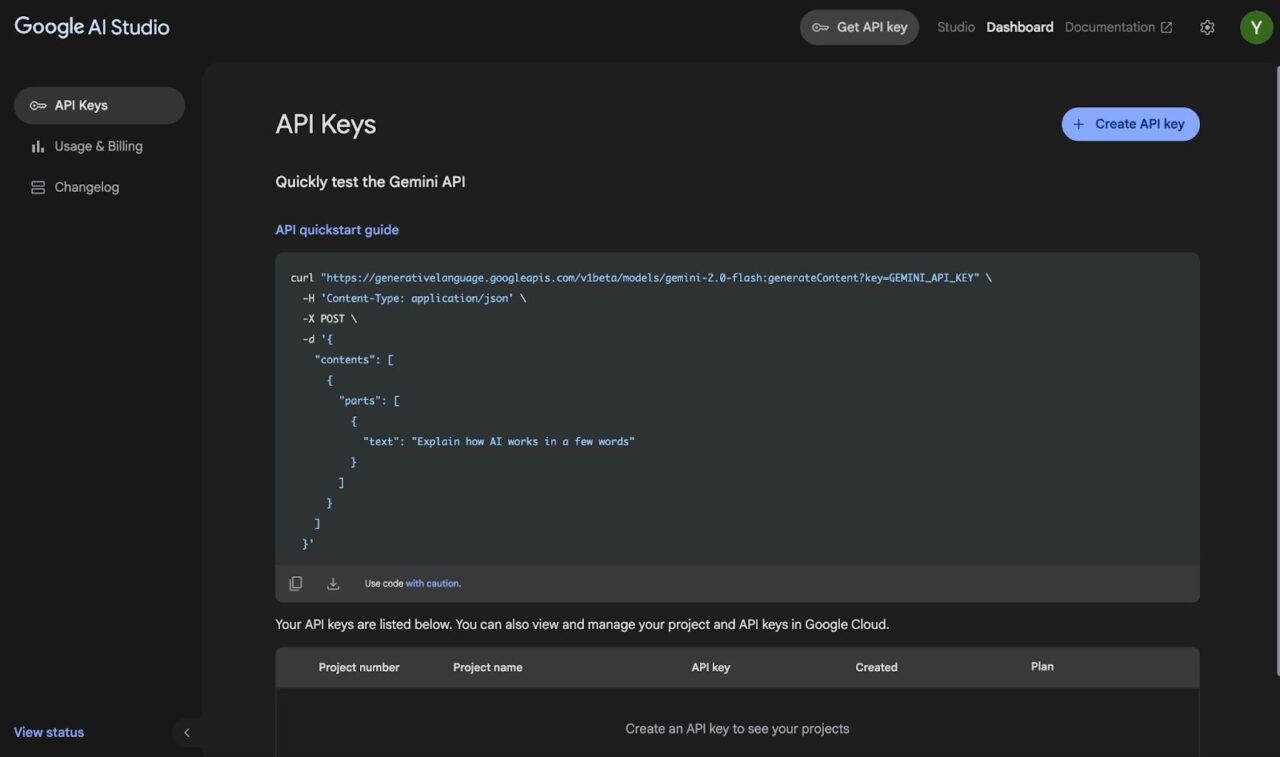Open the API quickstart guide link
The width and height of the screenshot is (1280, 757).
tap(337, 229)
